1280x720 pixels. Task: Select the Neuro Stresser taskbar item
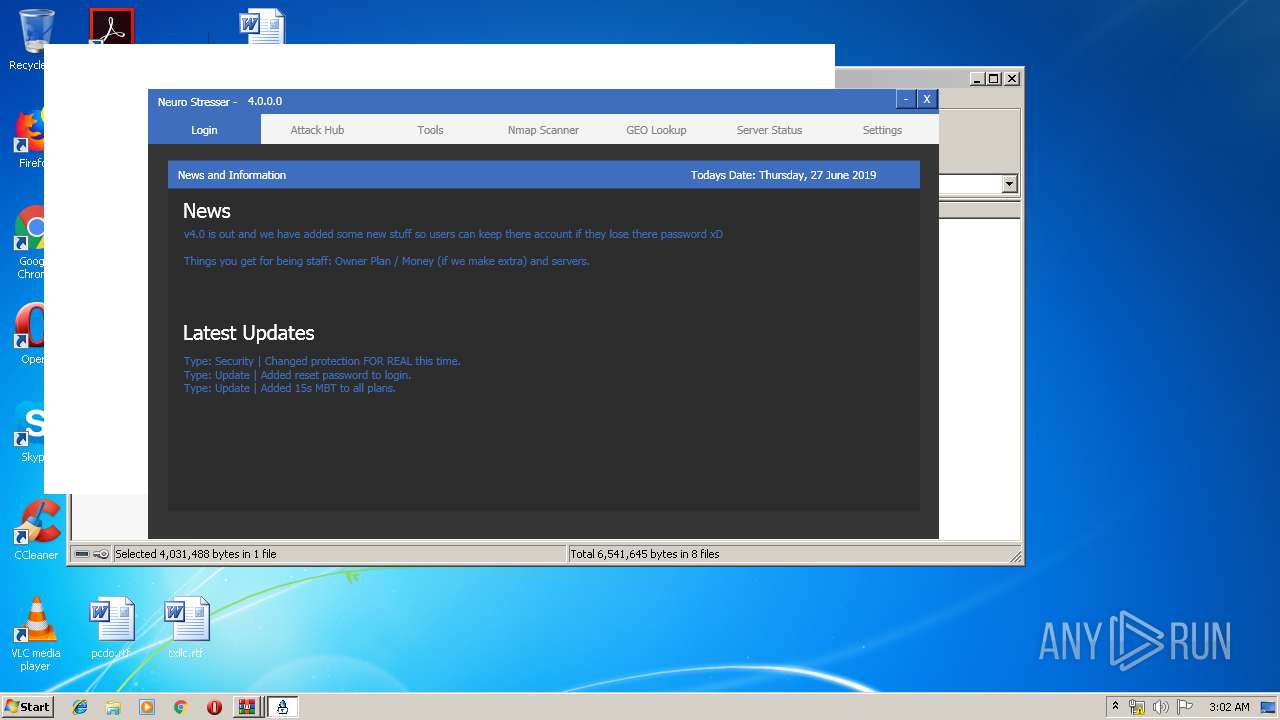tap(282, 707)
